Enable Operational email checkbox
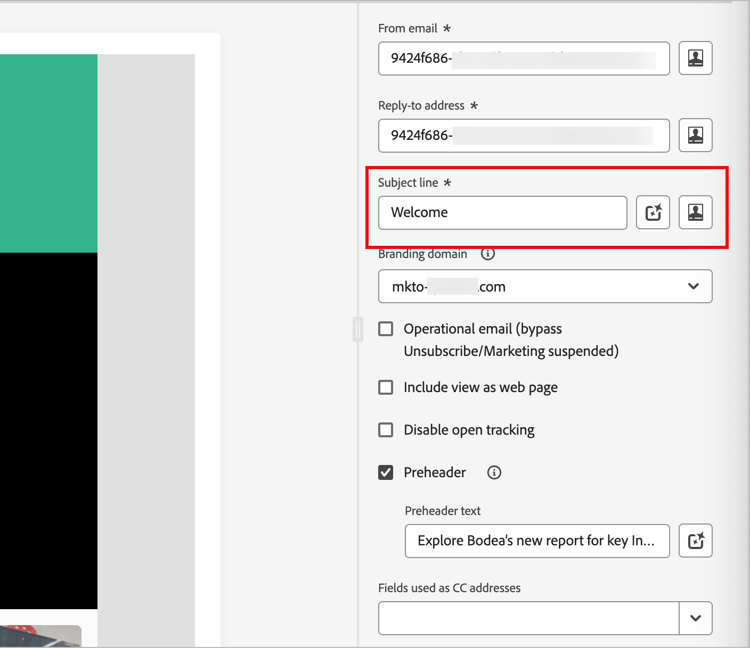Screen dimensions: 750x648 pos(386,329)
